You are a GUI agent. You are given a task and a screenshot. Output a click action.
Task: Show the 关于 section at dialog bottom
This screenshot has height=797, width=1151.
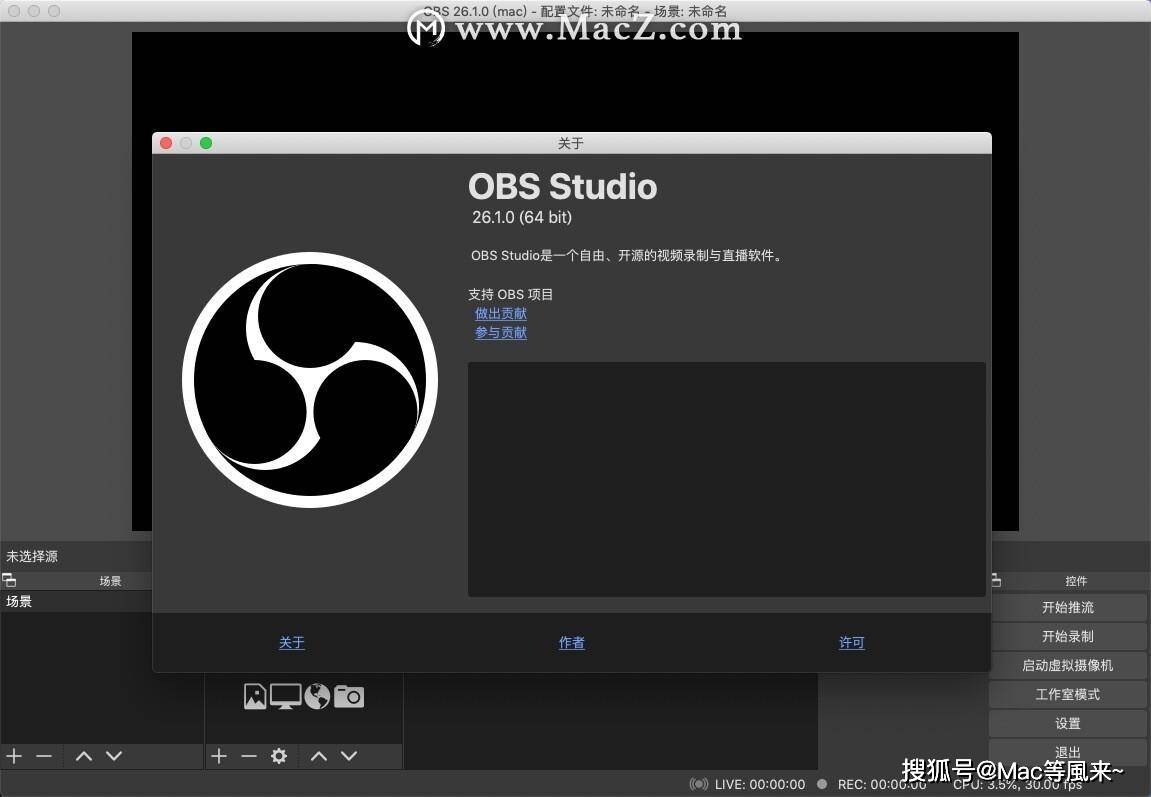[291, 642]
